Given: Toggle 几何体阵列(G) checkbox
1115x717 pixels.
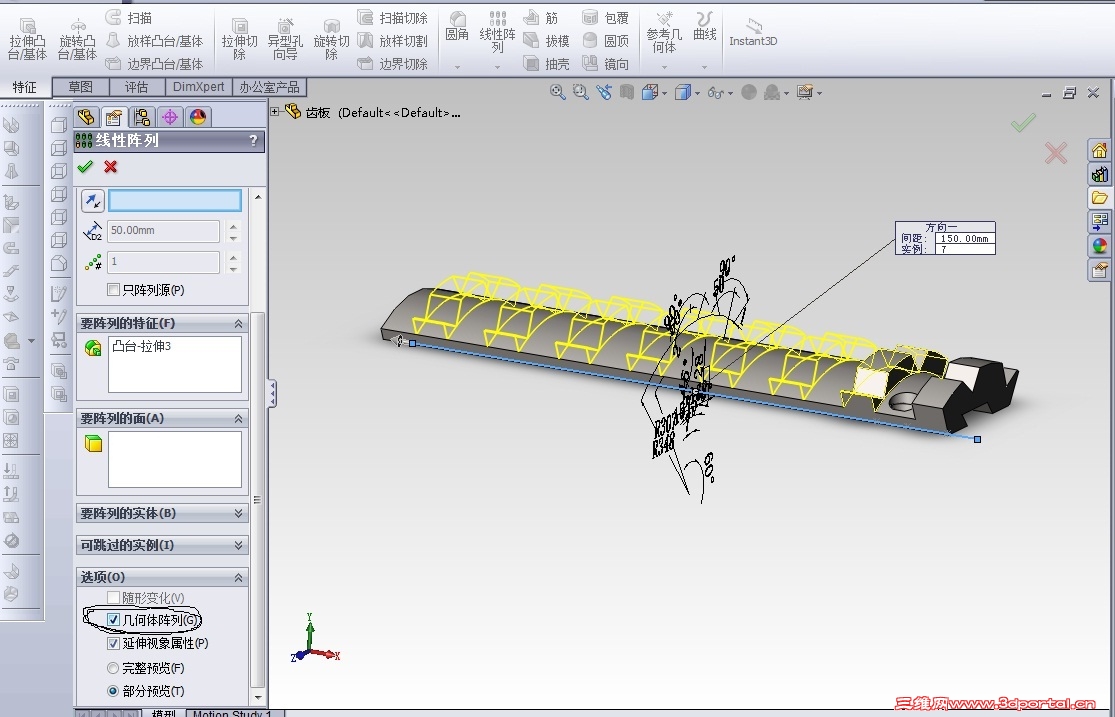Looking at the screenshot, I should 113,620.
